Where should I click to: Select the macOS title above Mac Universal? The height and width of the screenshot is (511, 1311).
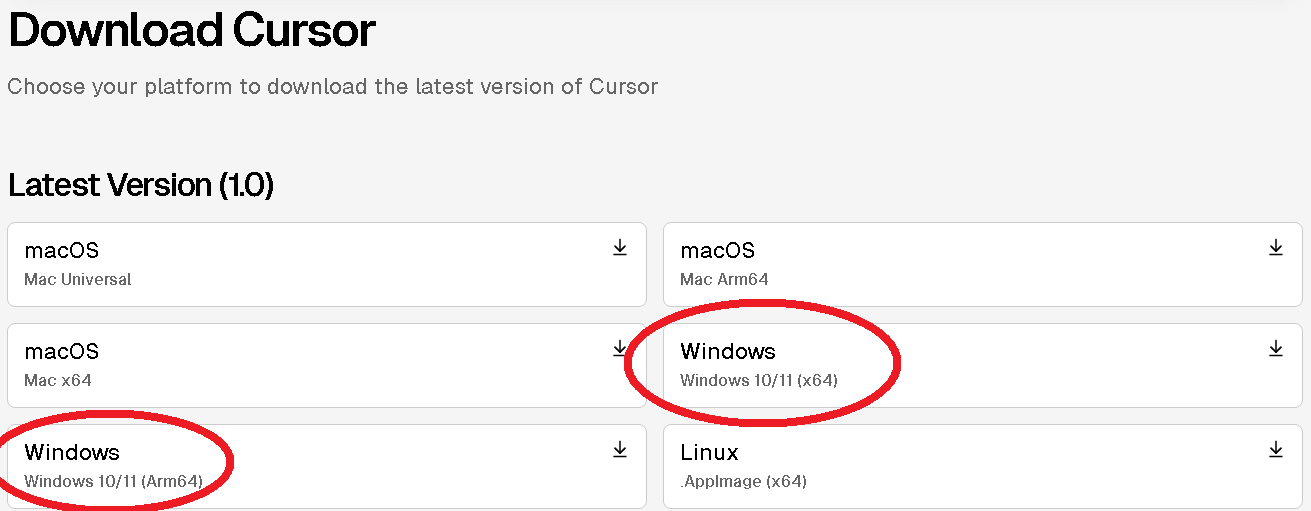point(62,251)
